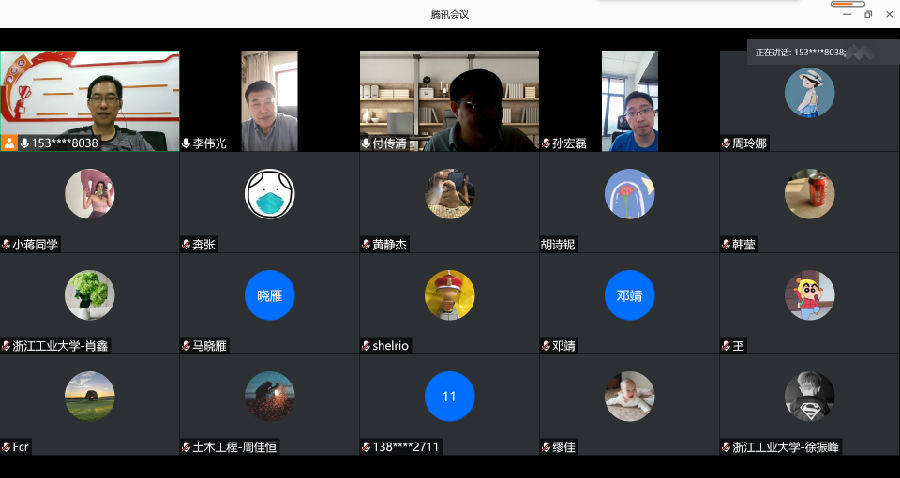Click muted mic icon next to 孙宏磊

tap(546, 144)
